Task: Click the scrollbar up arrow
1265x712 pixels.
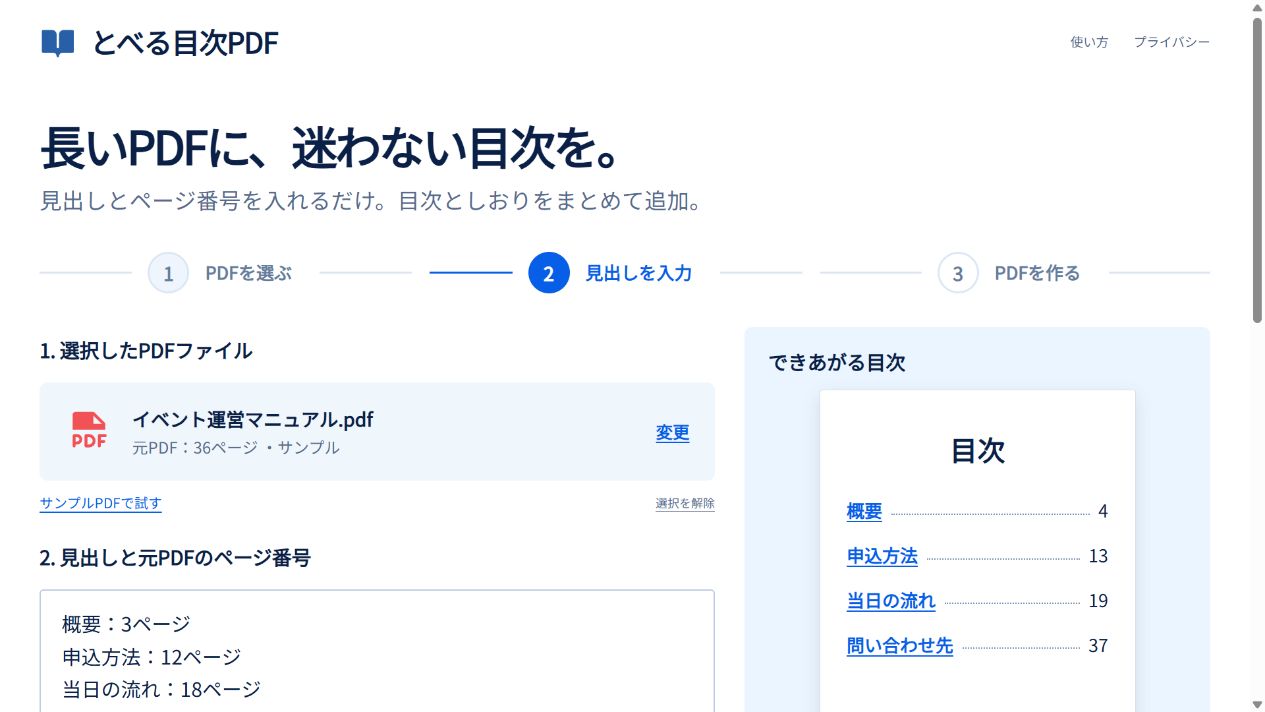Action: [x=1257, y=7]
